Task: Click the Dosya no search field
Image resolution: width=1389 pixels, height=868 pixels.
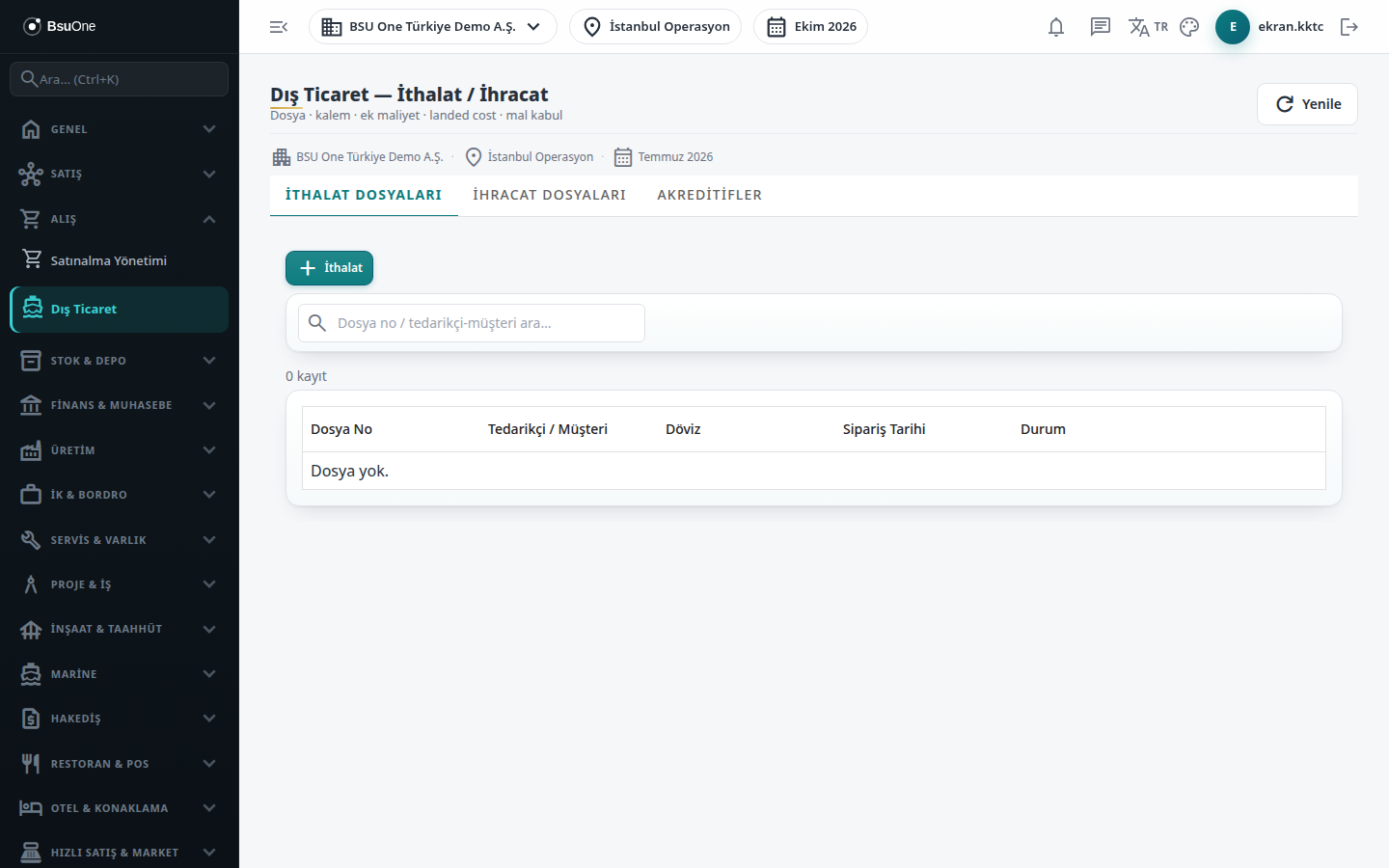Action: pos(472,323)
